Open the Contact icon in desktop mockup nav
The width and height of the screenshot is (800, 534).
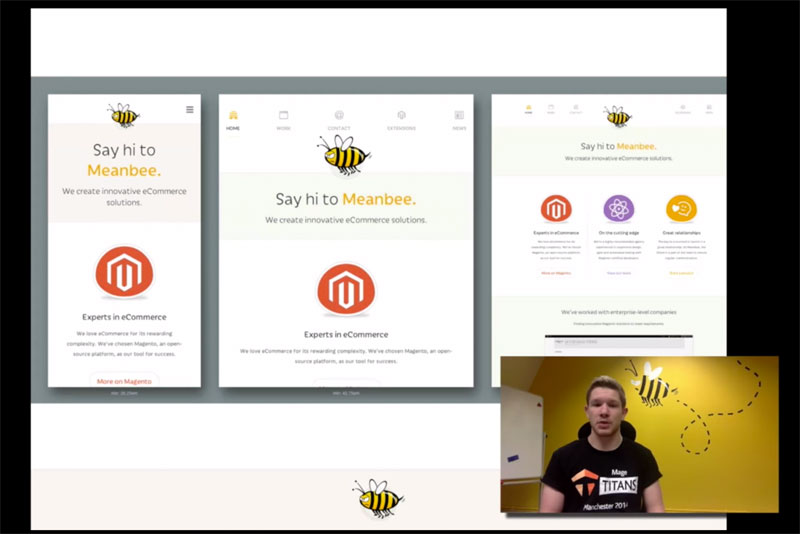[576, 109]
